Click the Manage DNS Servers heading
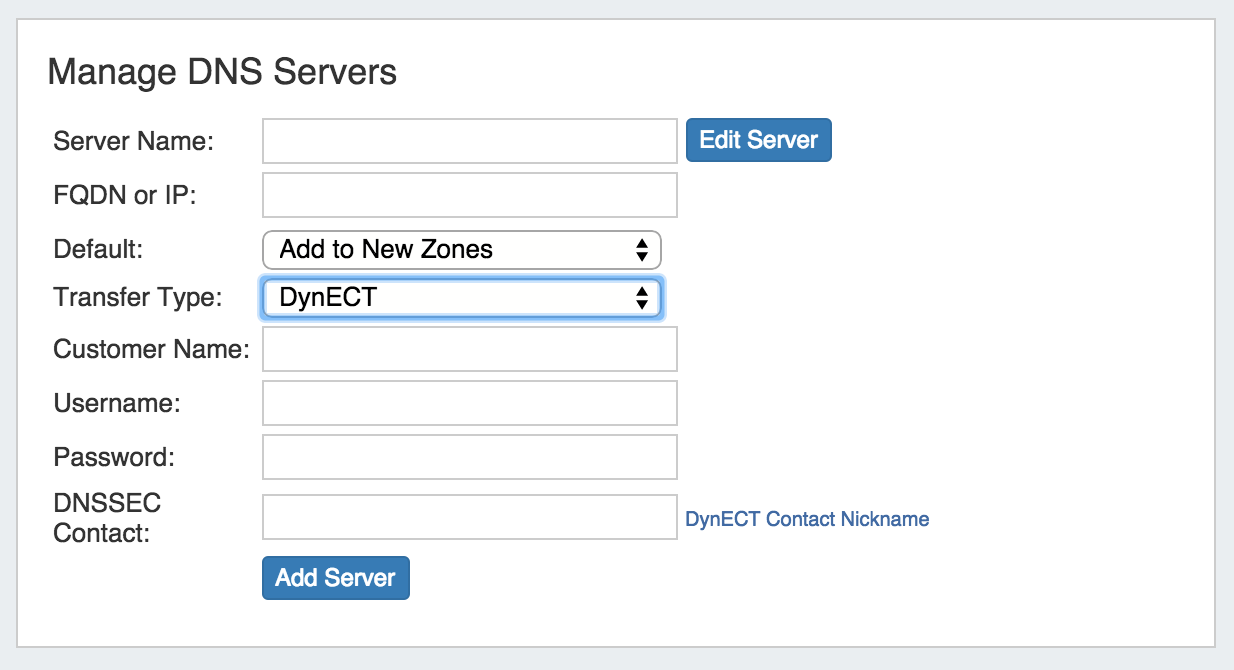Image resolution: width=1234 pixels, height=670 pixels. click(x=222, y=73)
